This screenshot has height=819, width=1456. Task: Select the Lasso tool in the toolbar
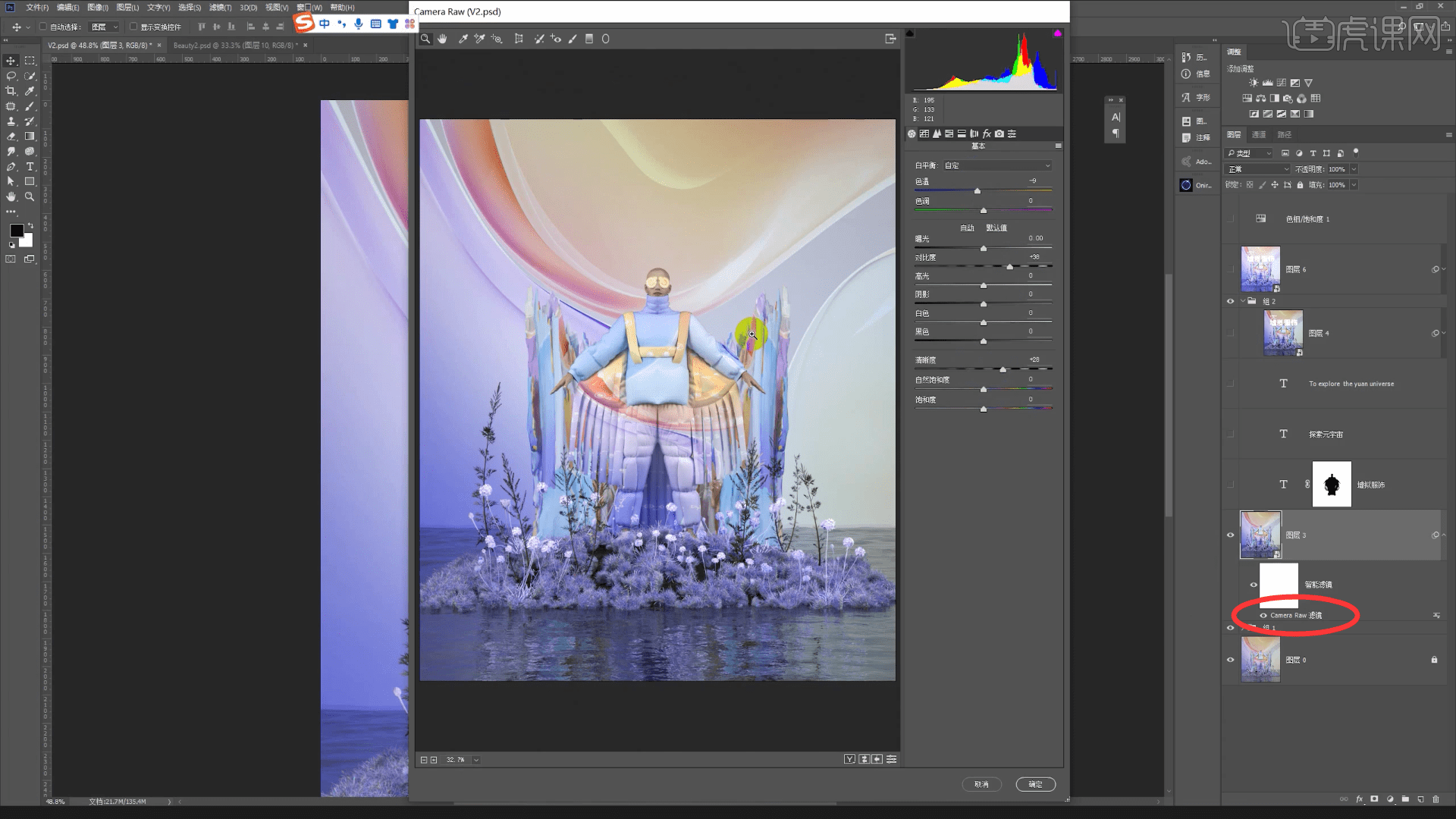11,76
